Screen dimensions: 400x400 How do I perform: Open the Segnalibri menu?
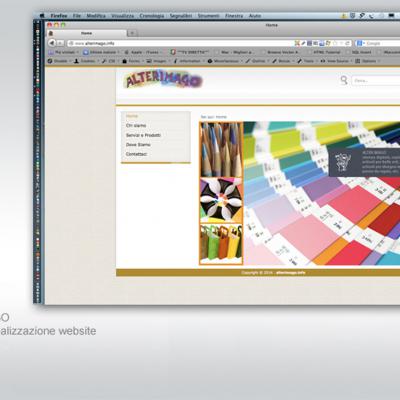(181, 16)
